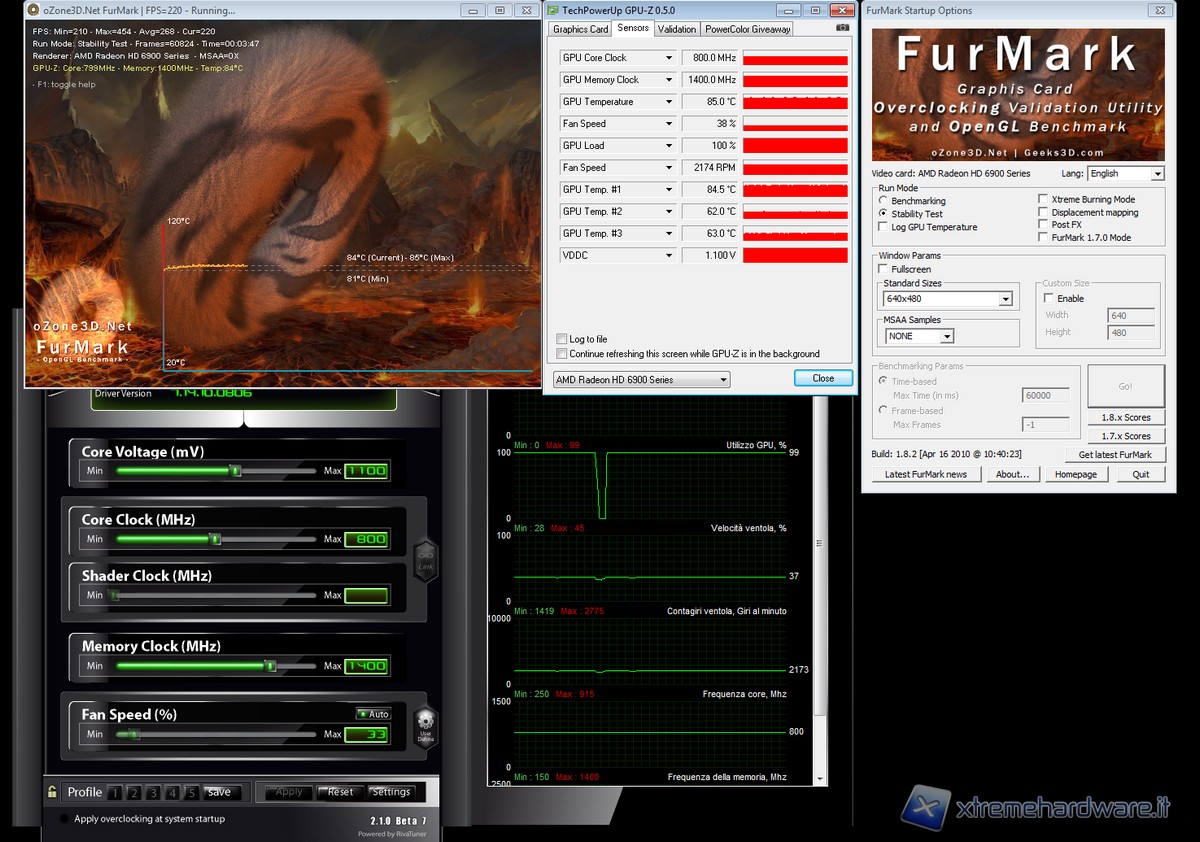
Task: Click the 1.7.x Scores button
Action: click(x=1126, y=436)
